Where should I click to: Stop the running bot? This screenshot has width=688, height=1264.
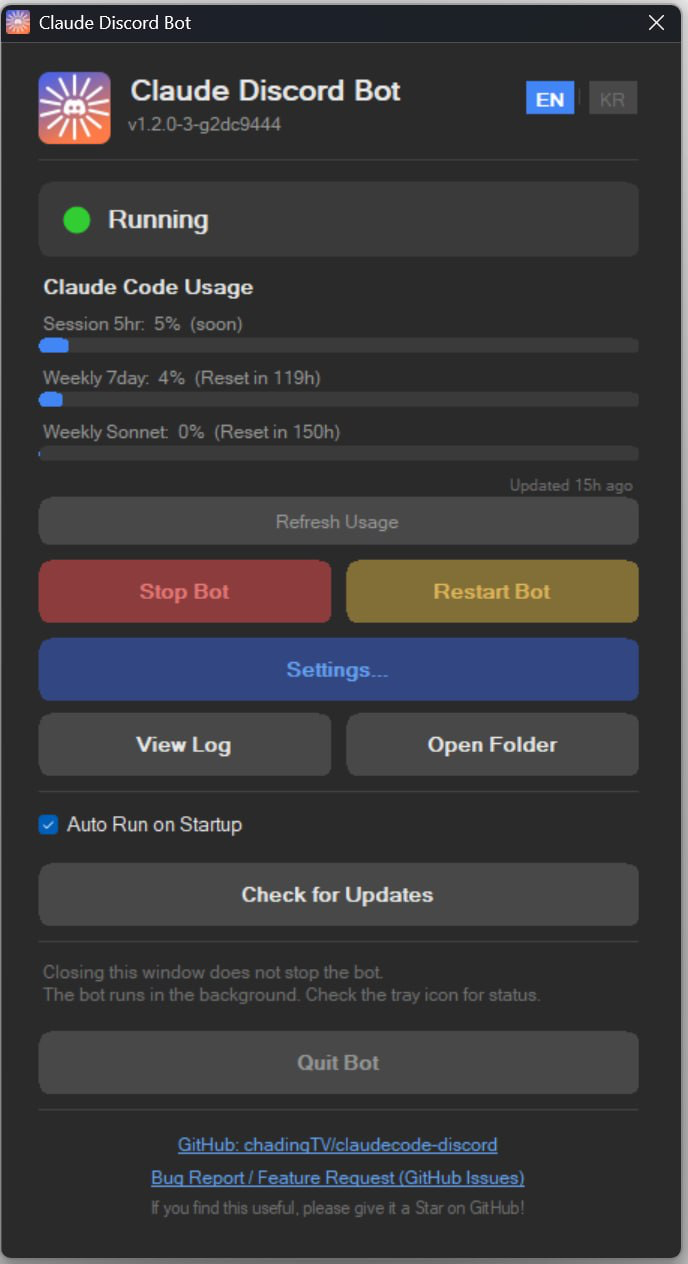[184, 591]
